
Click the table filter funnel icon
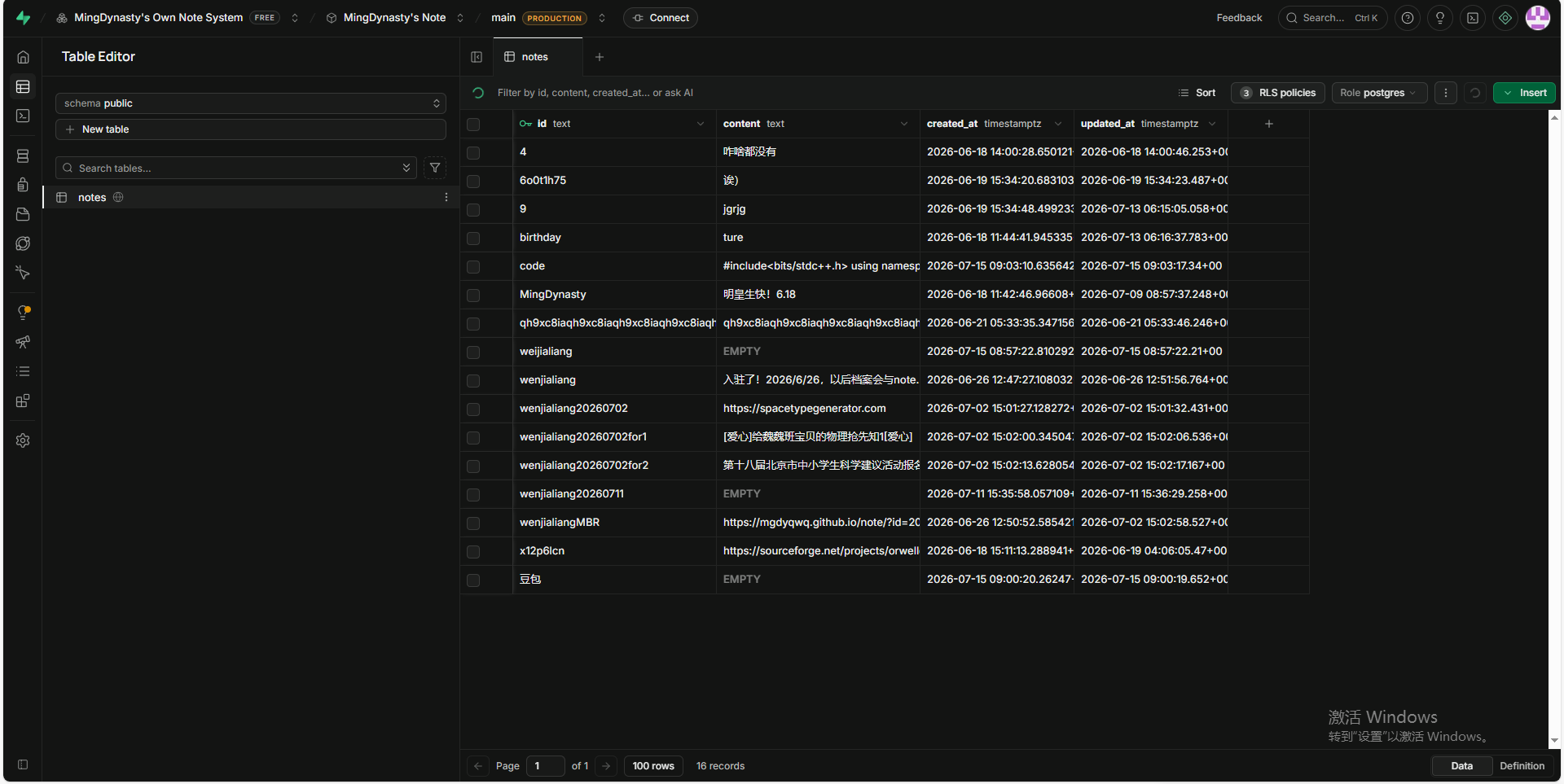tap(435, 168)
